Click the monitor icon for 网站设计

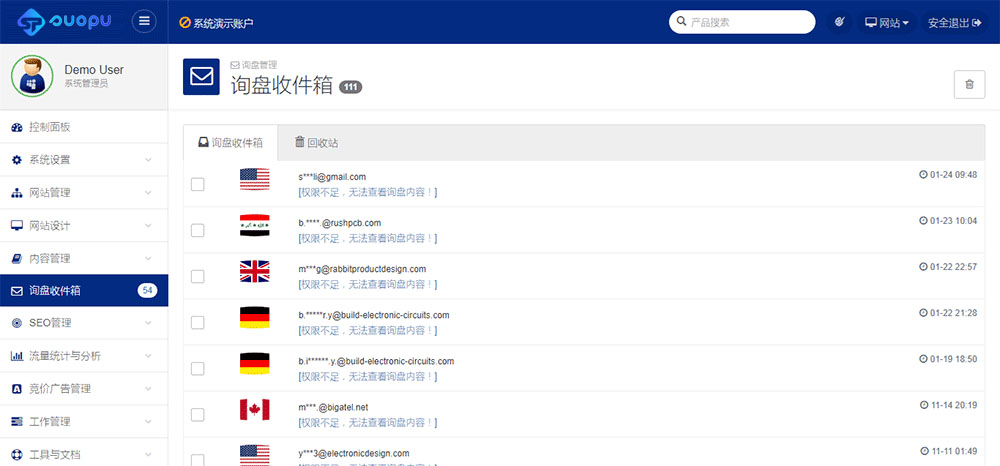click(17, 226)
